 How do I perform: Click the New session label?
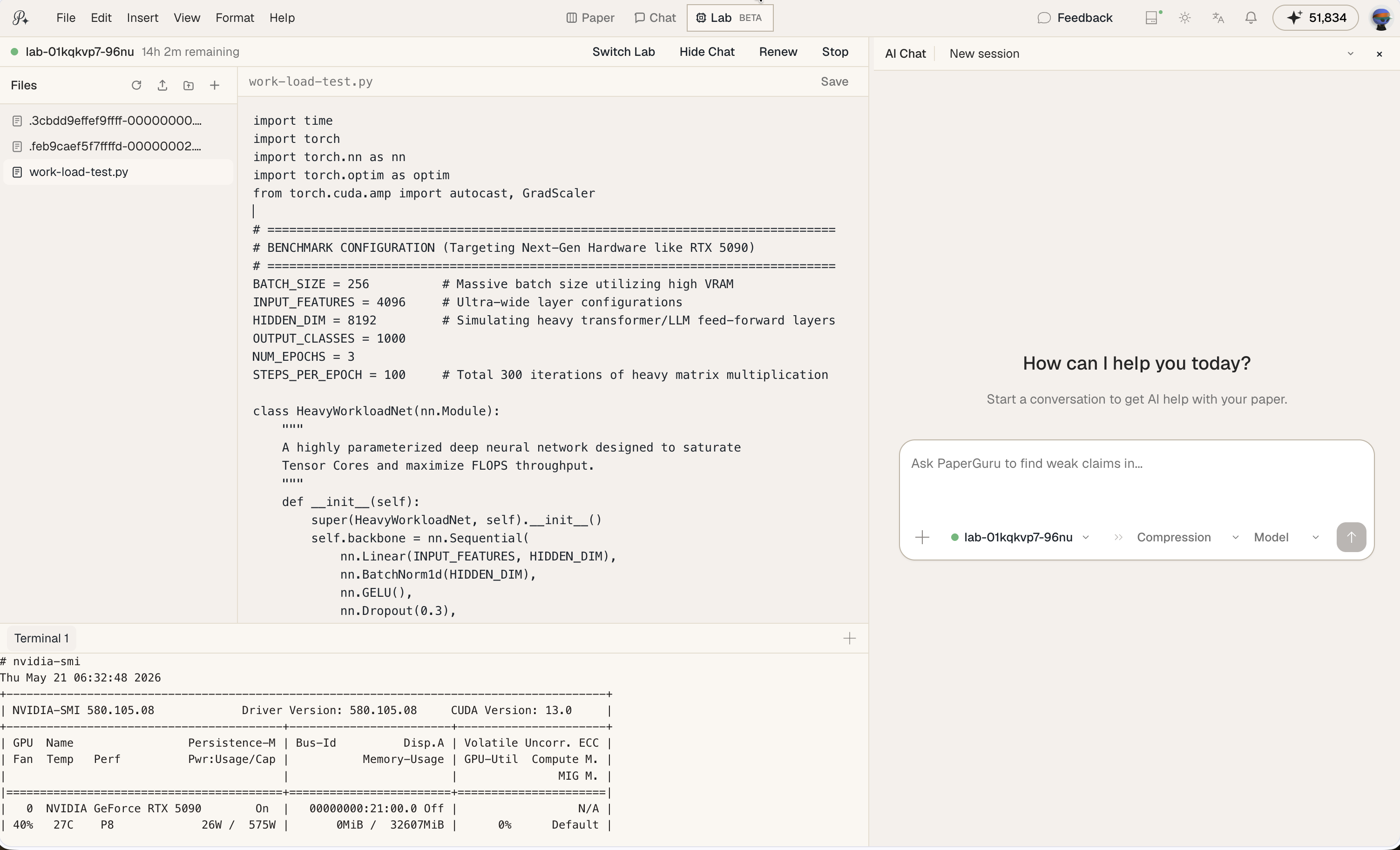[984, 54]
